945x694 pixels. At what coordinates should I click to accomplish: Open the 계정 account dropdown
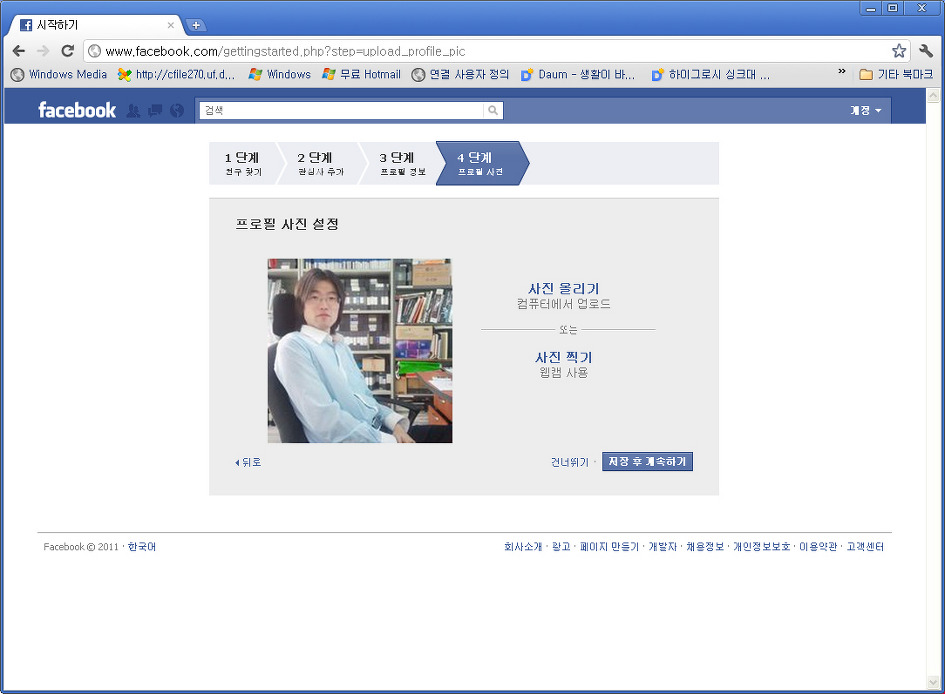point(865,110)
